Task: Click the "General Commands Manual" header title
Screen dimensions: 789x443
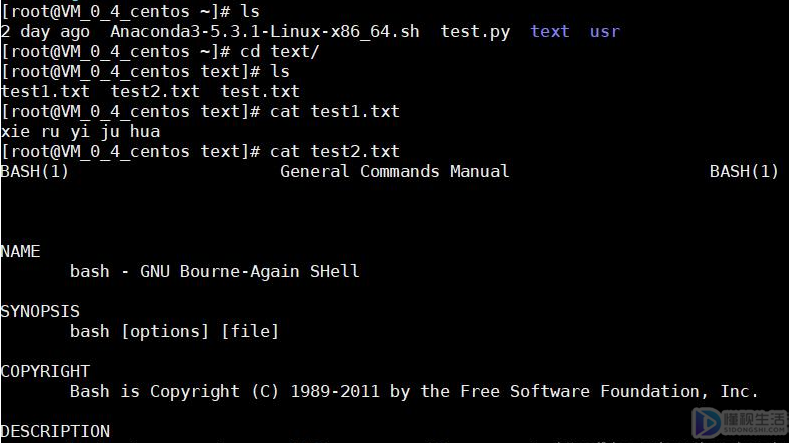Action: coord(395,171)
